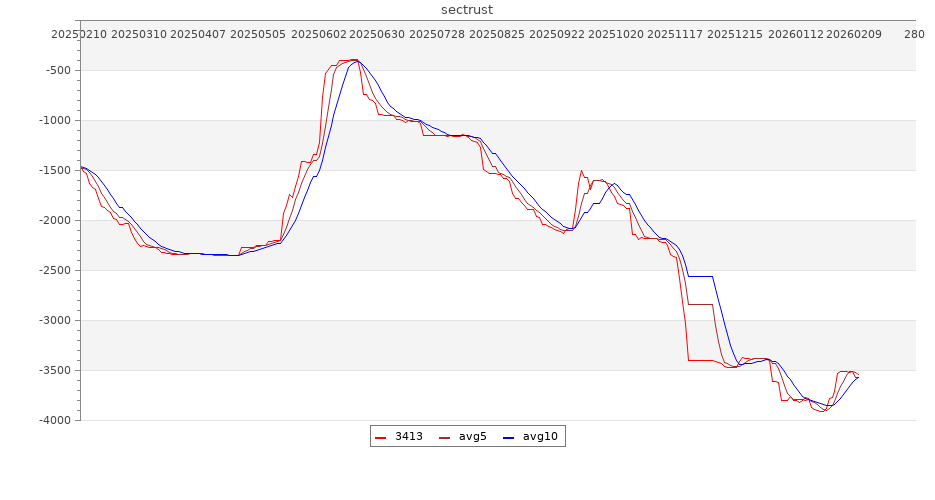Click the -1500 value axis label
The height and width of the screenshot is (500, 935).
coord(52,171)
